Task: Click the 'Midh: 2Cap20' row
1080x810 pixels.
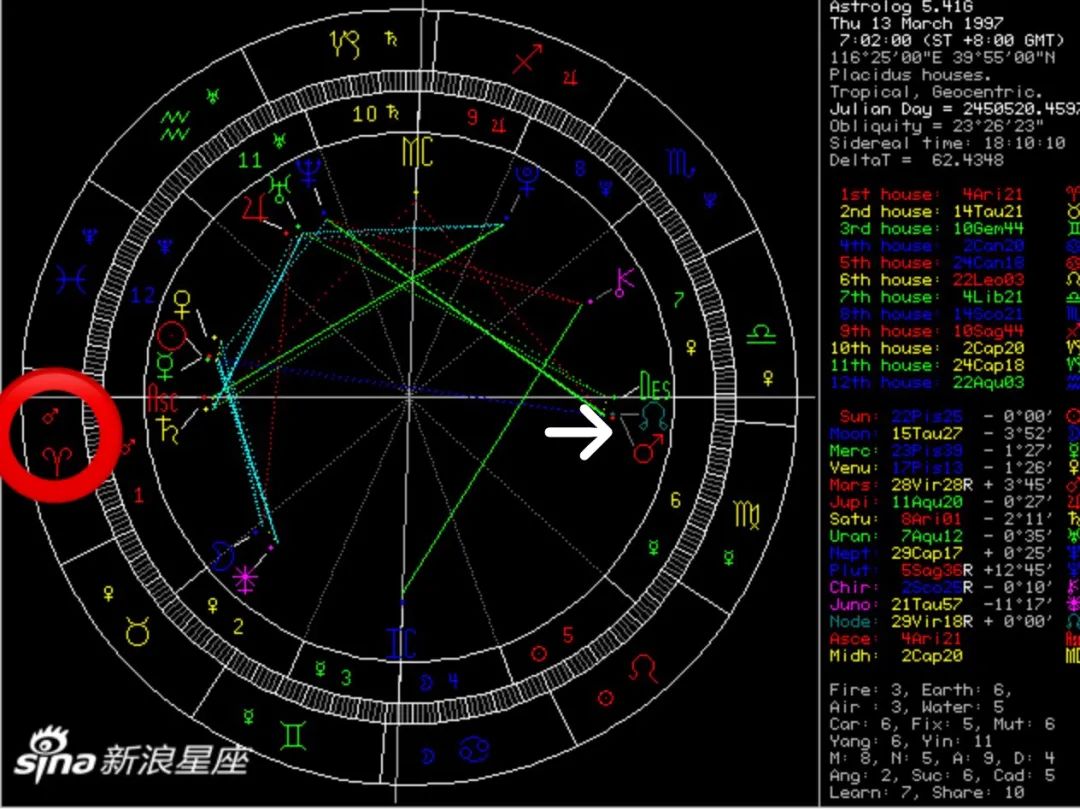Action: pos(895,656)
